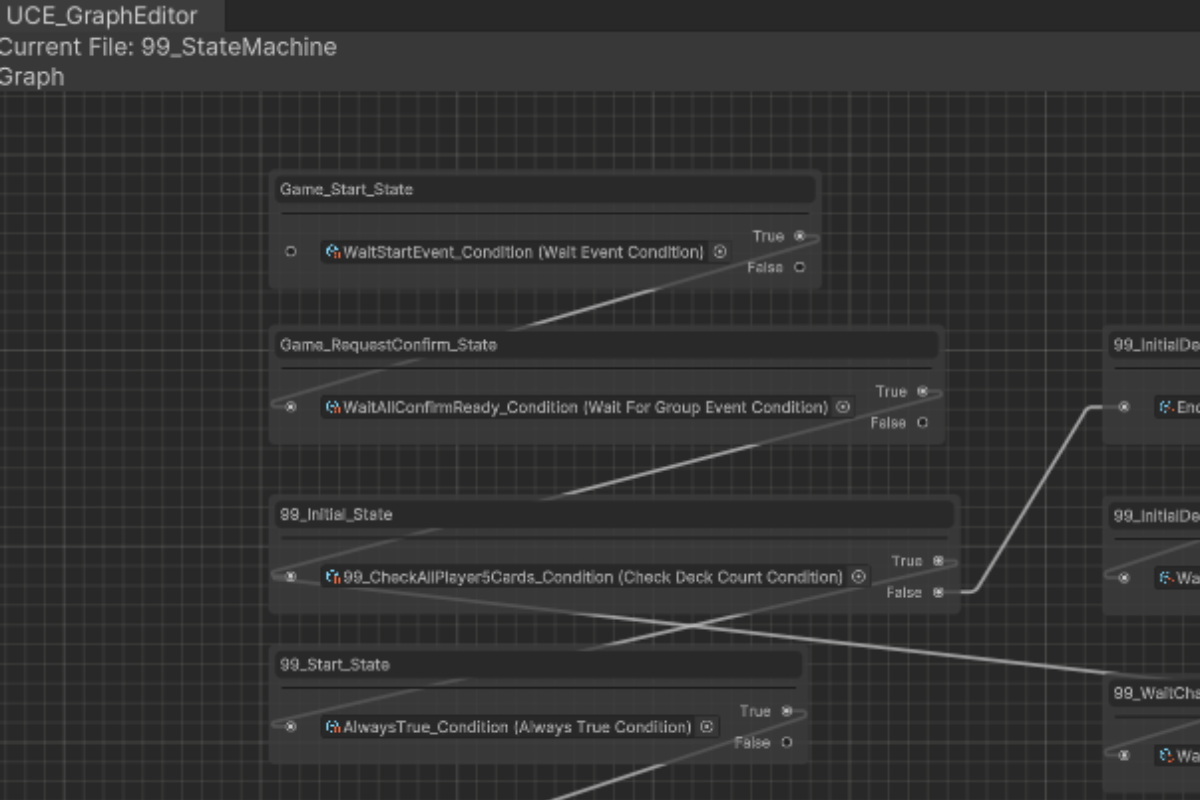
Task: Open object picker for AlwaysTrue_Condition
Action: (707, 727)
